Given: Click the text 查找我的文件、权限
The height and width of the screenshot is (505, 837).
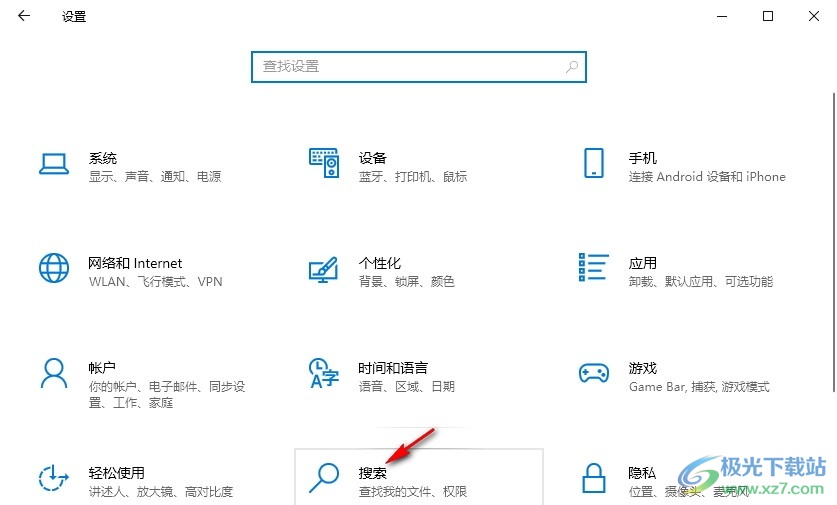Looking at the screenshot, I should coord(413,492).
